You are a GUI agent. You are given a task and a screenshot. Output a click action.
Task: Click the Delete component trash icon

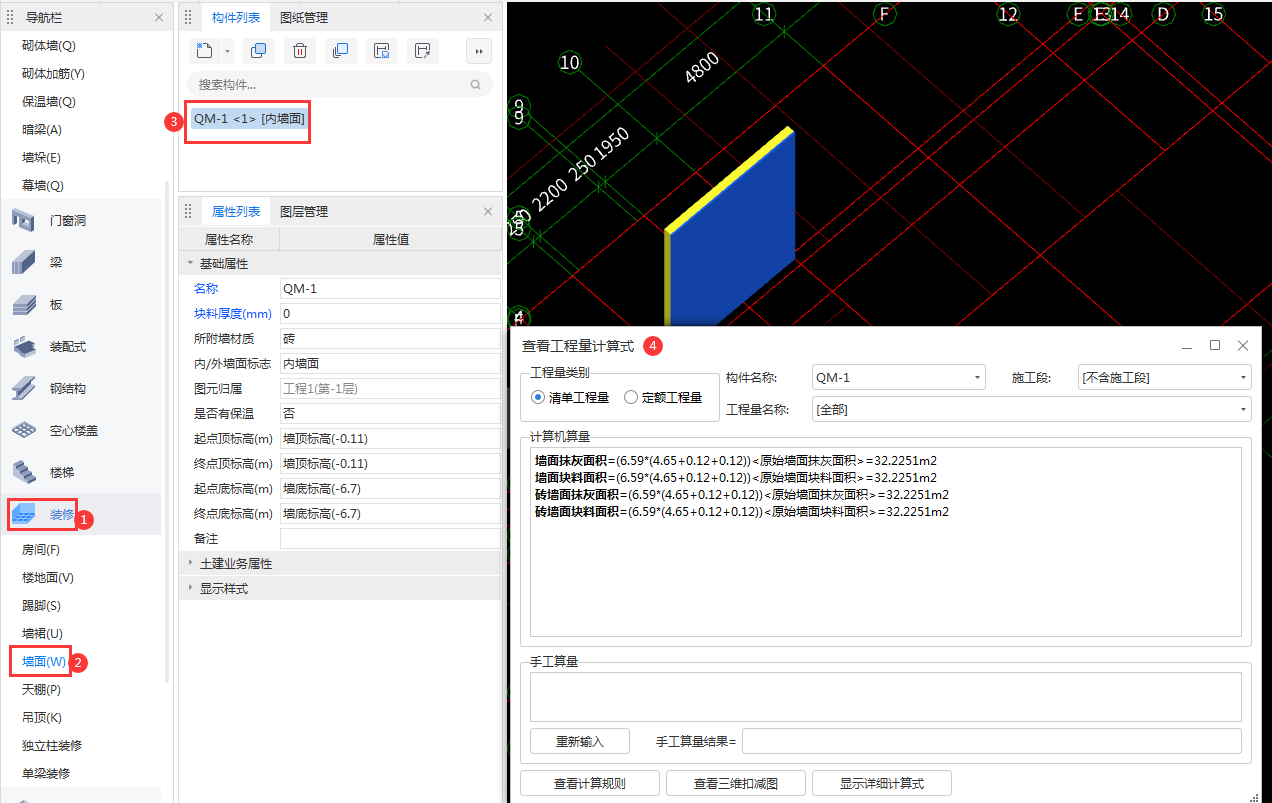coord(299,51)
